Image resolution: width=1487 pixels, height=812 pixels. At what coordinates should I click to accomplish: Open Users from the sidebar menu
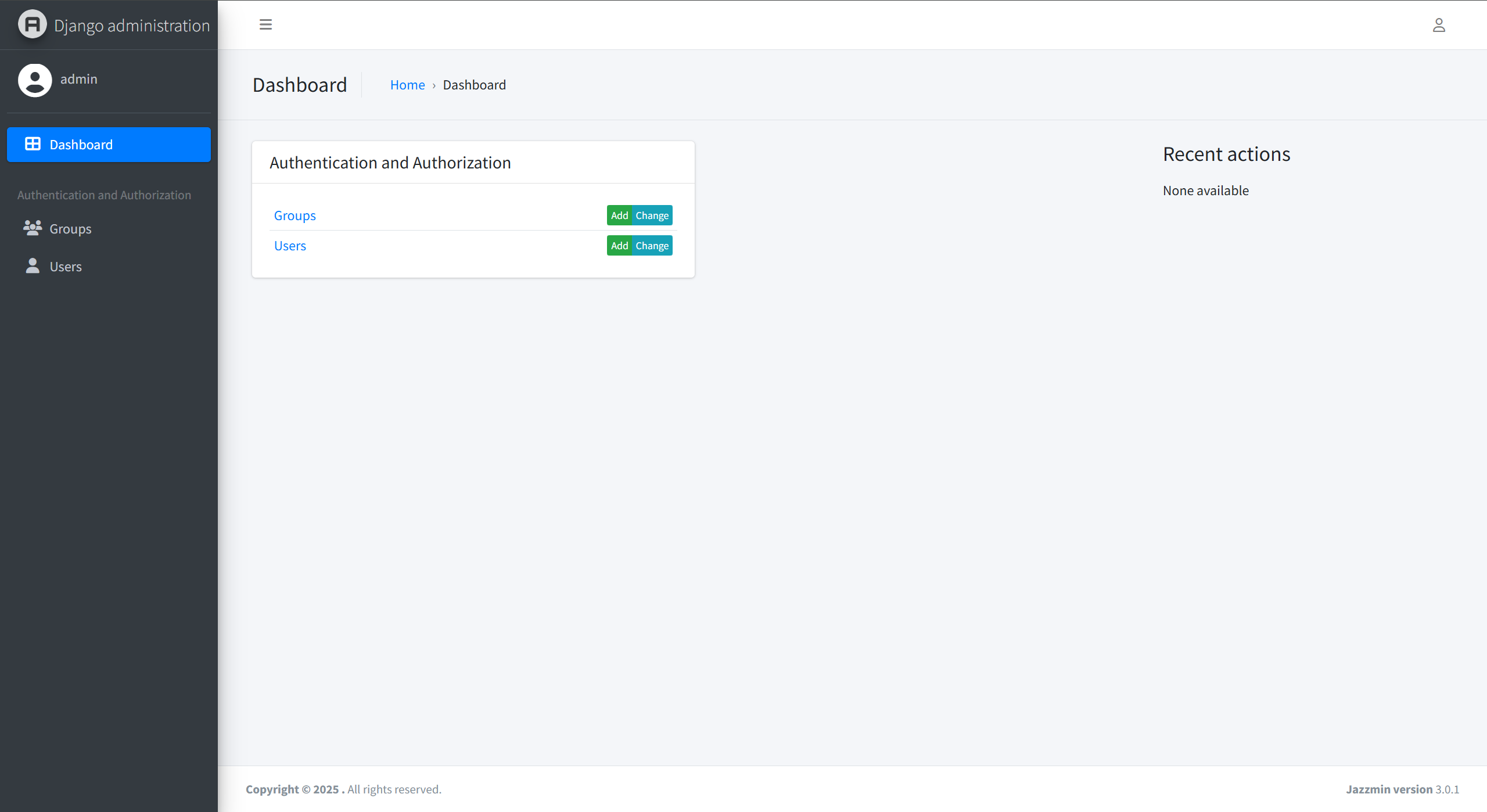click(x=109, y=267)
